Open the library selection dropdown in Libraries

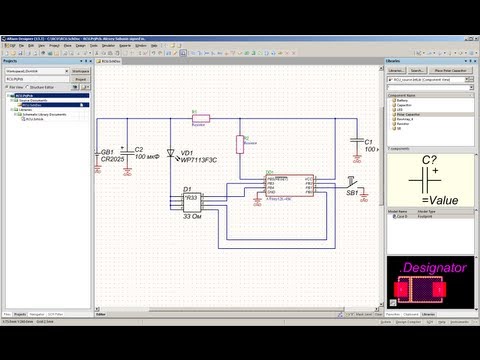[x=467, y=80]
